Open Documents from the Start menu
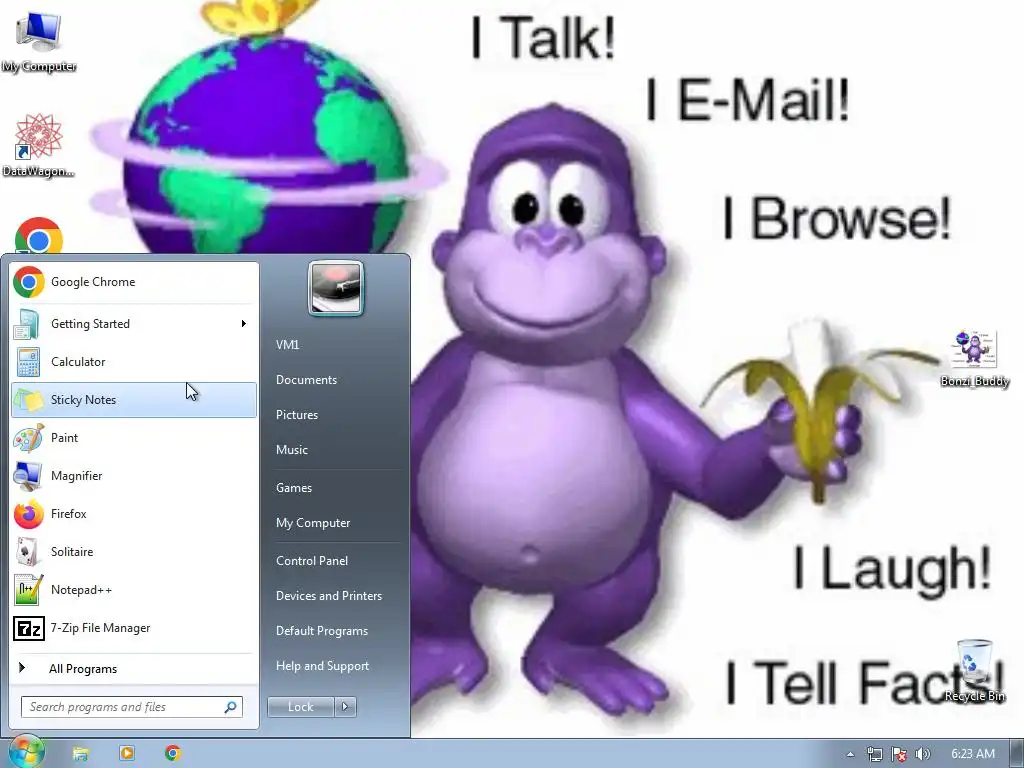The width and height of the screenshot is (1024, 768). click(306, 380)
